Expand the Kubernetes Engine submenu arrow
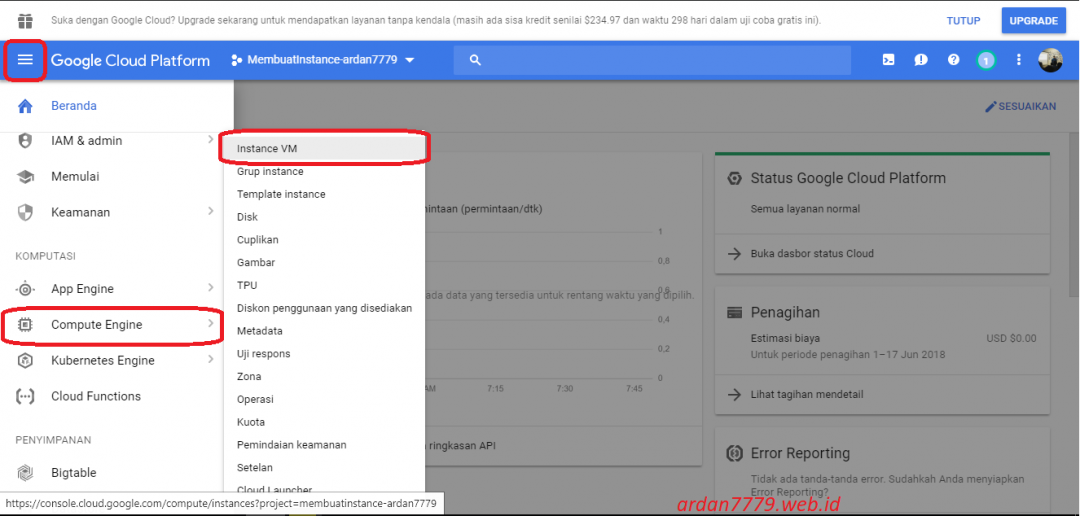1080x516 pixels. tap(210, 360)
